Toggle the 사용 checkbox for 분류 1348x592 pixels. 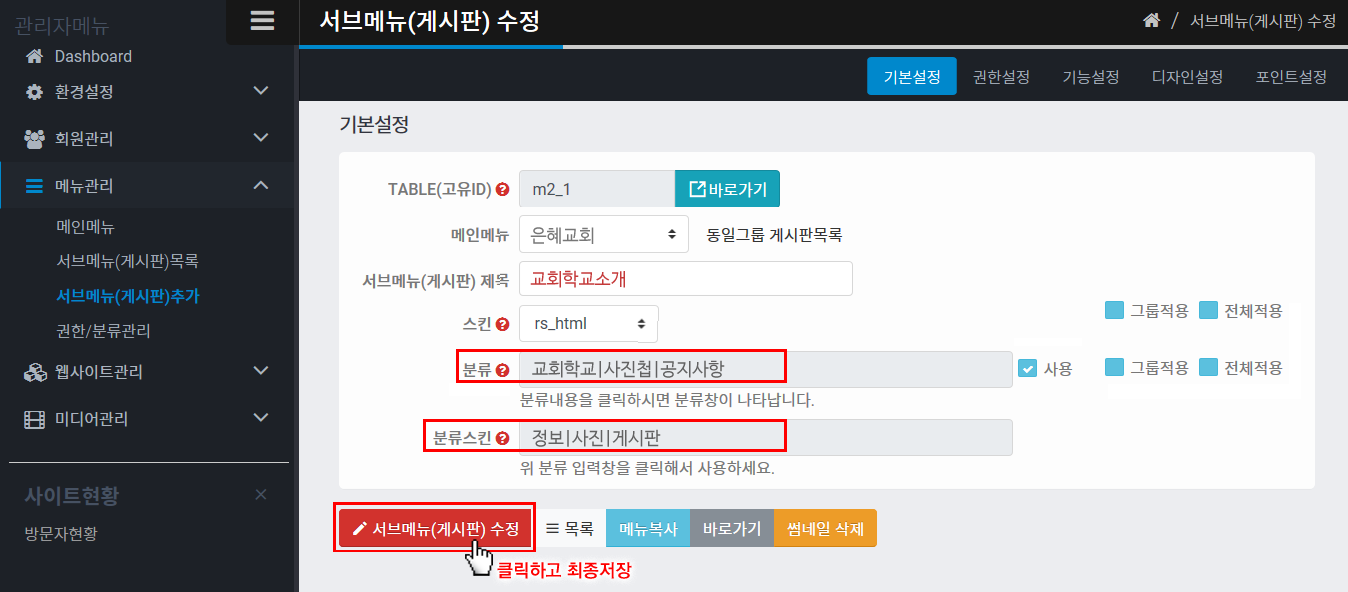pos(1028,368)
